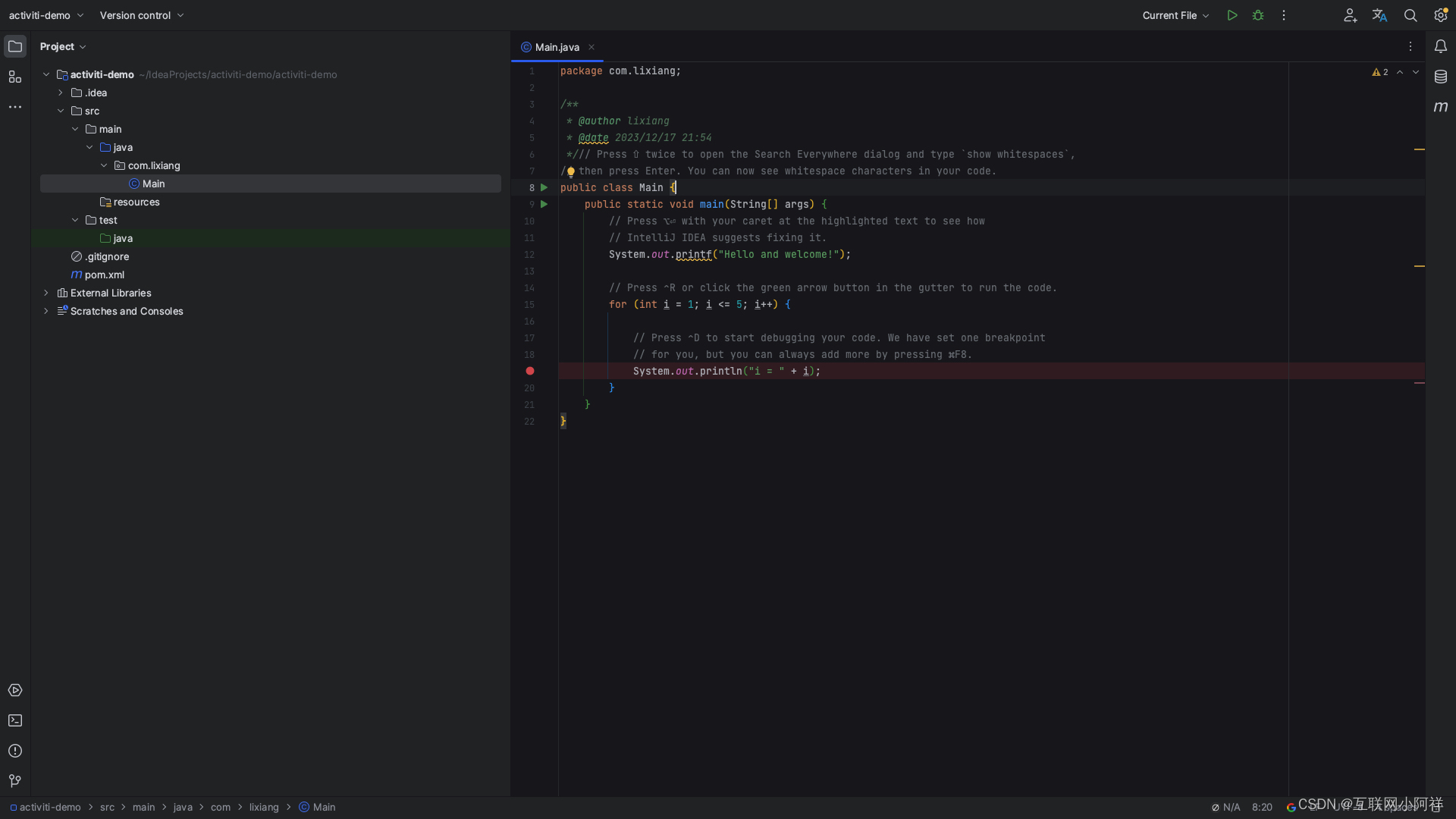Click lixiang in breadcrumb bar
This screenshot has height=819, width=1456.
pos(264,807)
